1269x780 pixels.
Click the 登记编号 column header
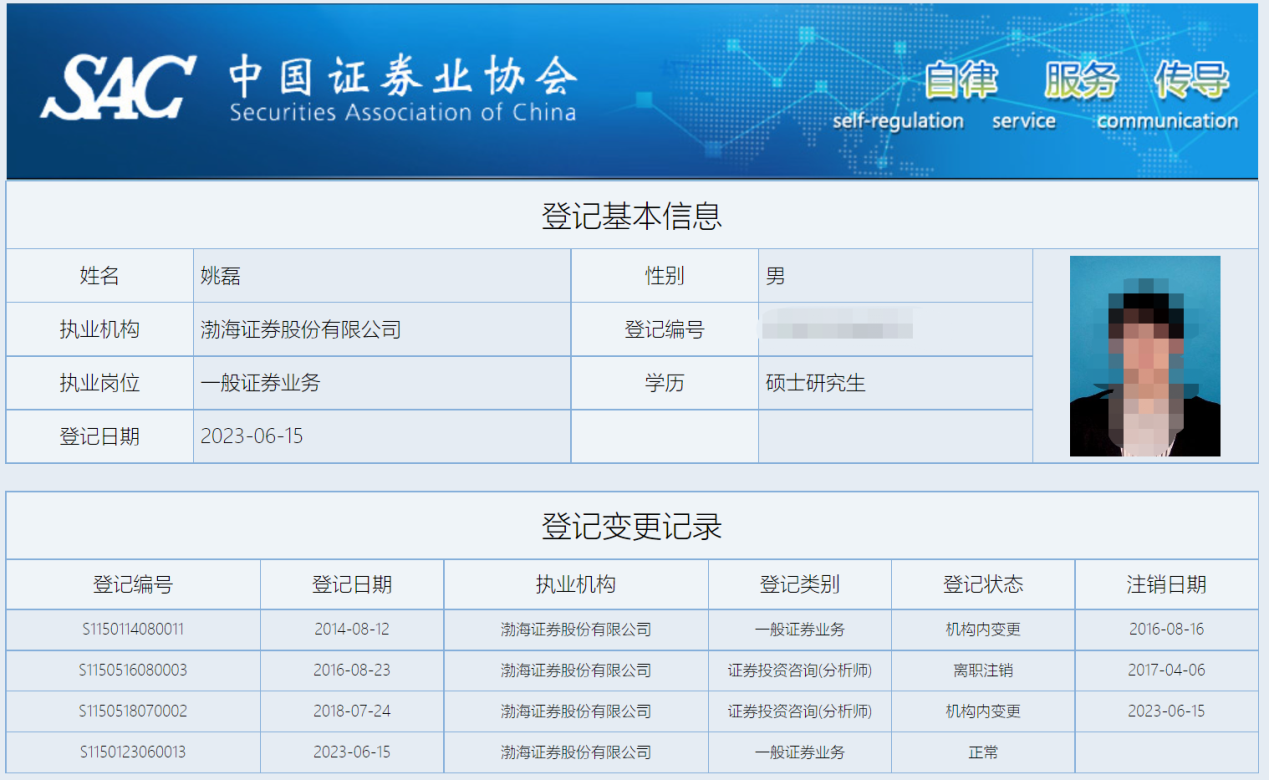tap(131, 584)
